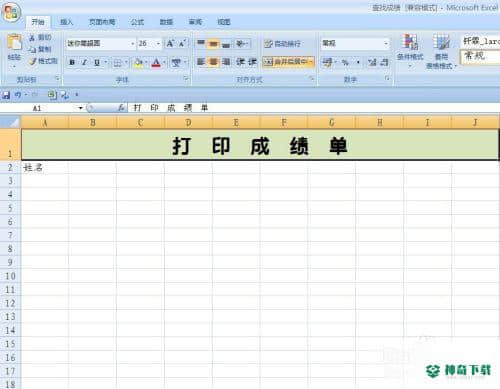
Task: Switch to the Insert ribbon tab
Action: pos(66,22)
